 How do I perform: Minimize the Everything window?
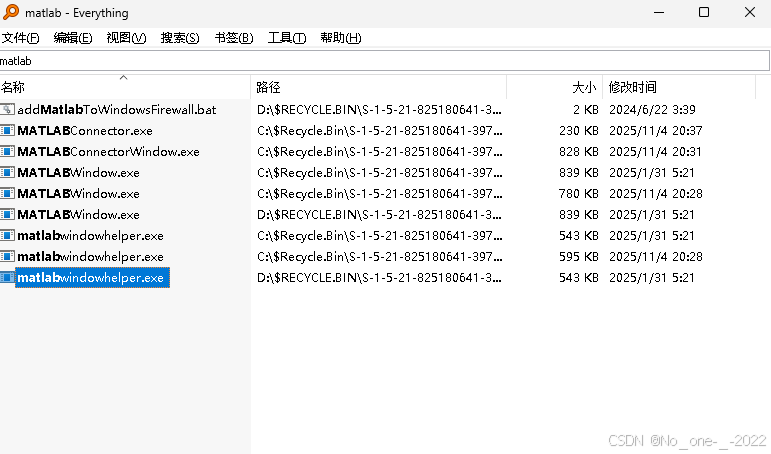(x=659, y=12)
